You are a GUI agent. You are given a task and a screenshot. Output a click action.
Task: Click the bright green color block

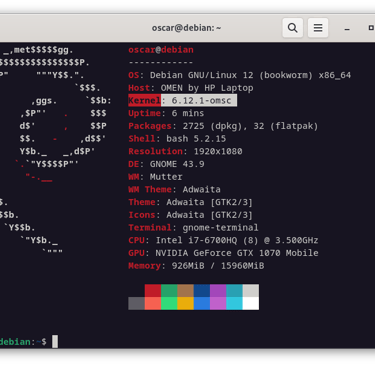click(169, 303)
